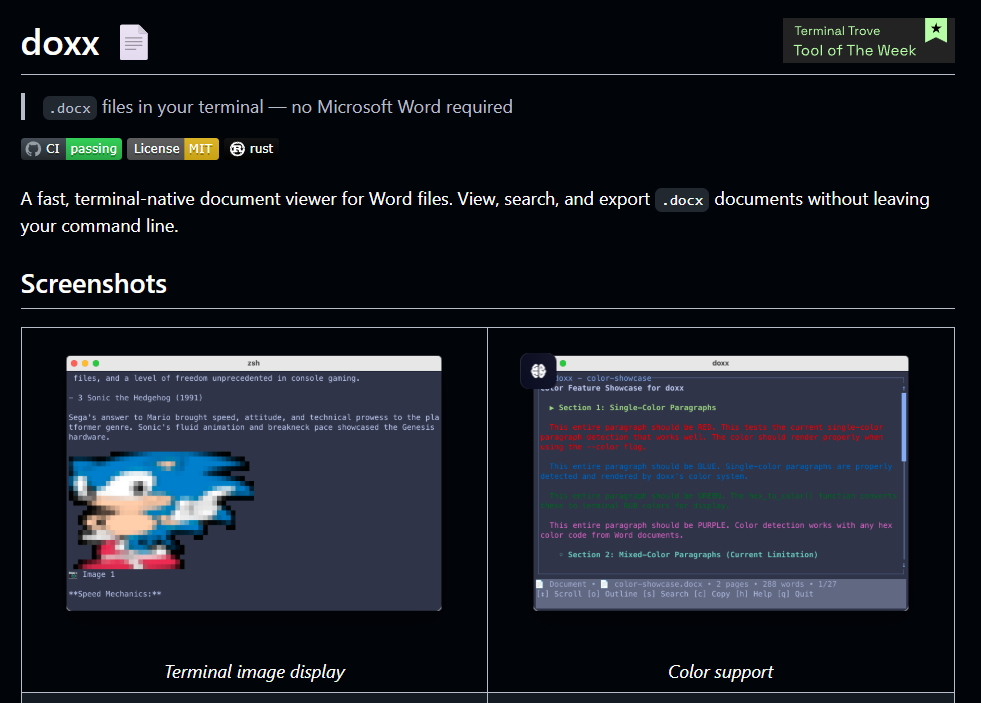This screenshot has width=981, height=703.
Task: Click the color-showcase.docx status bar text
Action: [x=658, y=584]
